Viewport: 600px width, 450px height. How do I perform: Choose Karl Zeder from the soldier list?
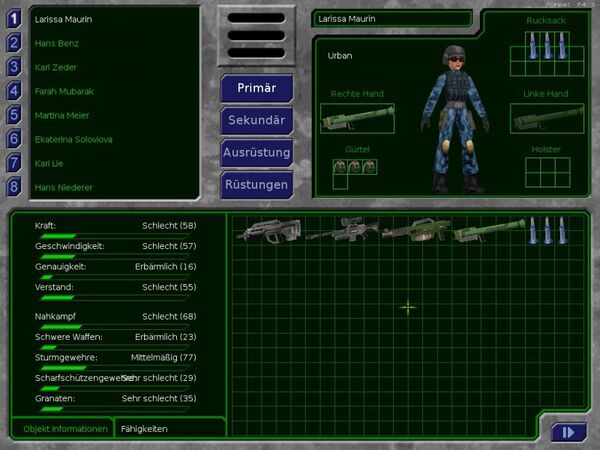[x=57, y=67]
